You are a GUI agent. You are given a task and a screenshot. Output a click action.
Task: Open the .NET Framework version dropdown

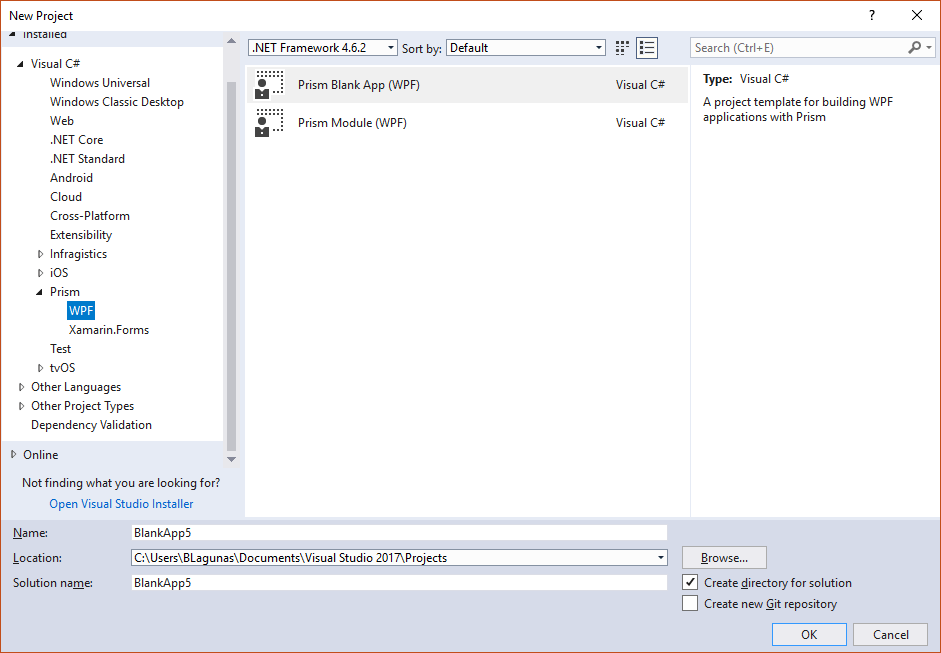pos(323,47)
